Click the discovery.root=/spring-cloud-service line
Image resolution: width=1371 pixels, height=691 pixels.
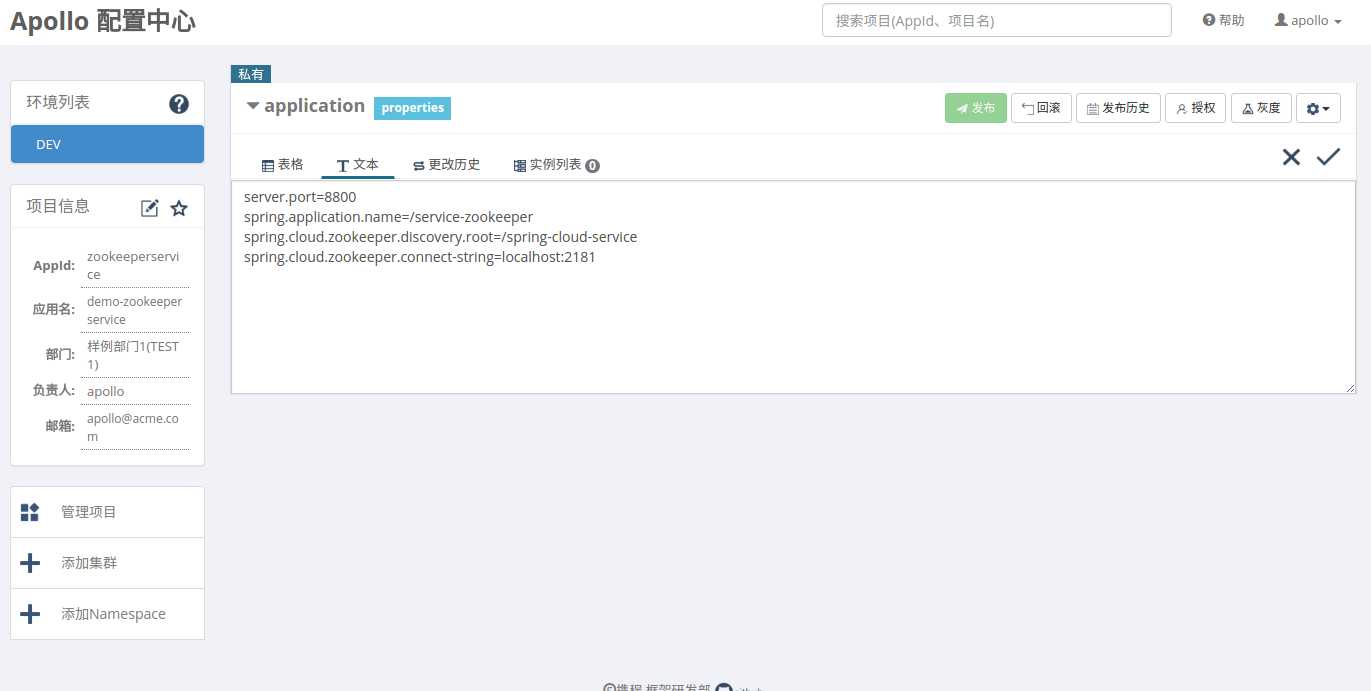tap(440, 237)
